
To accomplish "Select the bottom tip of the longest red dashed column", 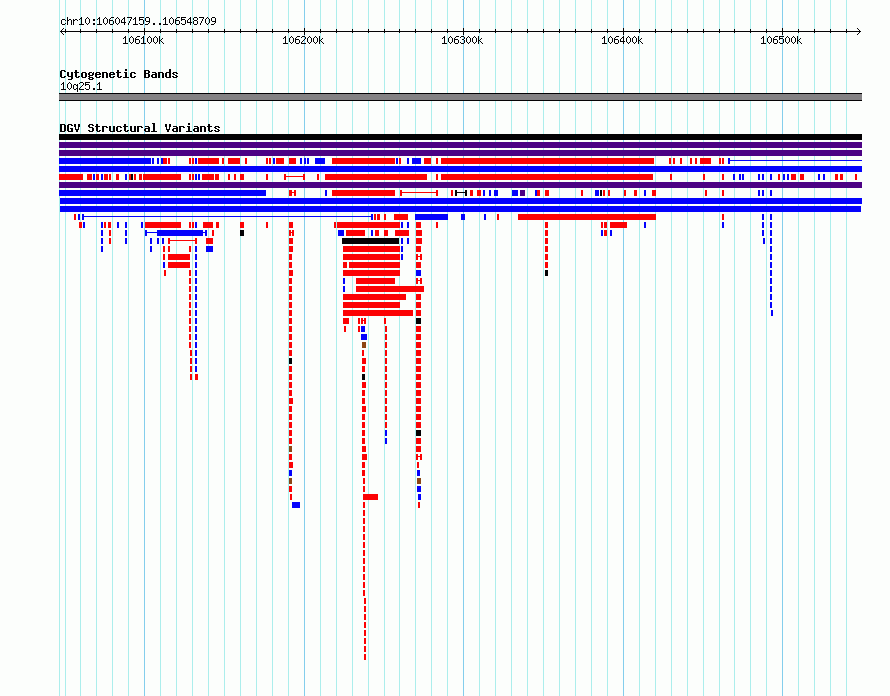I will coord(365,657).
